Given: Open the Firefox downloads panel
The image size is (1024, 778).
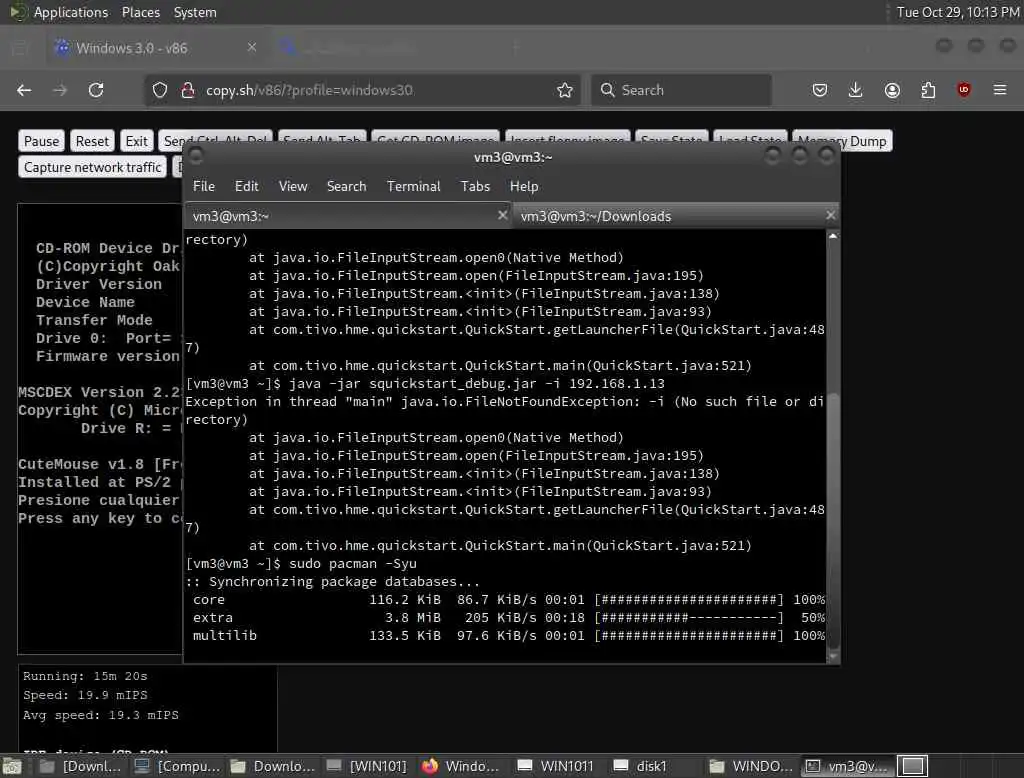Looking at the screenshot, I should tap(856, 90).
